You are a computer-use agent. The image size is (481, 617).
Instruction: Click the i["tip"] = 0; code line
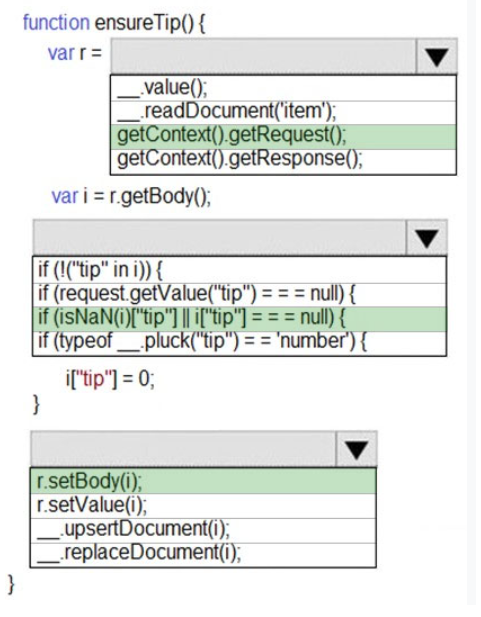110,379
